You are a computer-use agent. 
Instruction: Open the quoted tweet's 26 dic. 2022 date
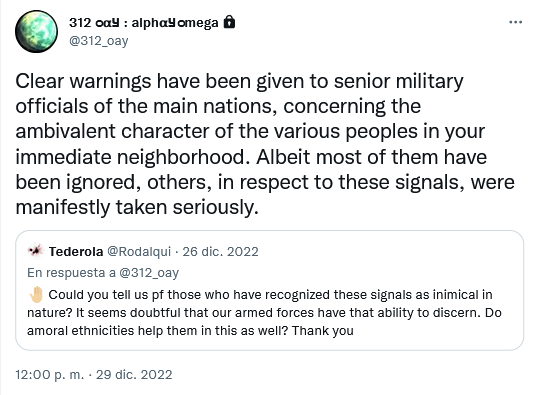[x=220, y=251]
